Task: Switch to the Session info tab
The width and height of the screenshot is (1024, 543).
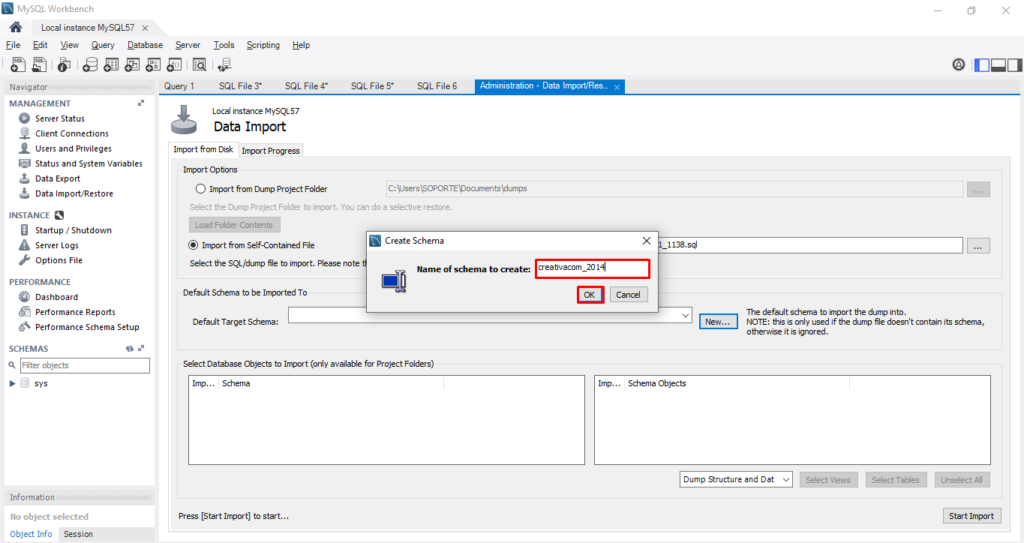Action: tap(78, 534)
